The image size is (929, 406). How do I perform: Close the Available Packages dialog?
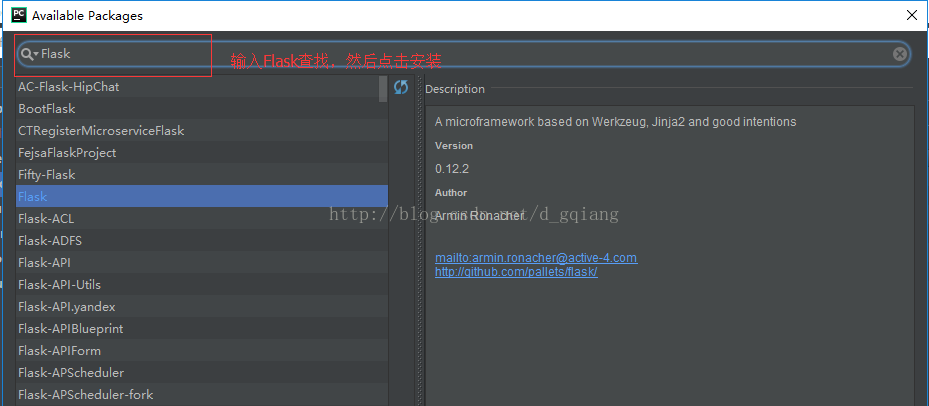(911, 15)
